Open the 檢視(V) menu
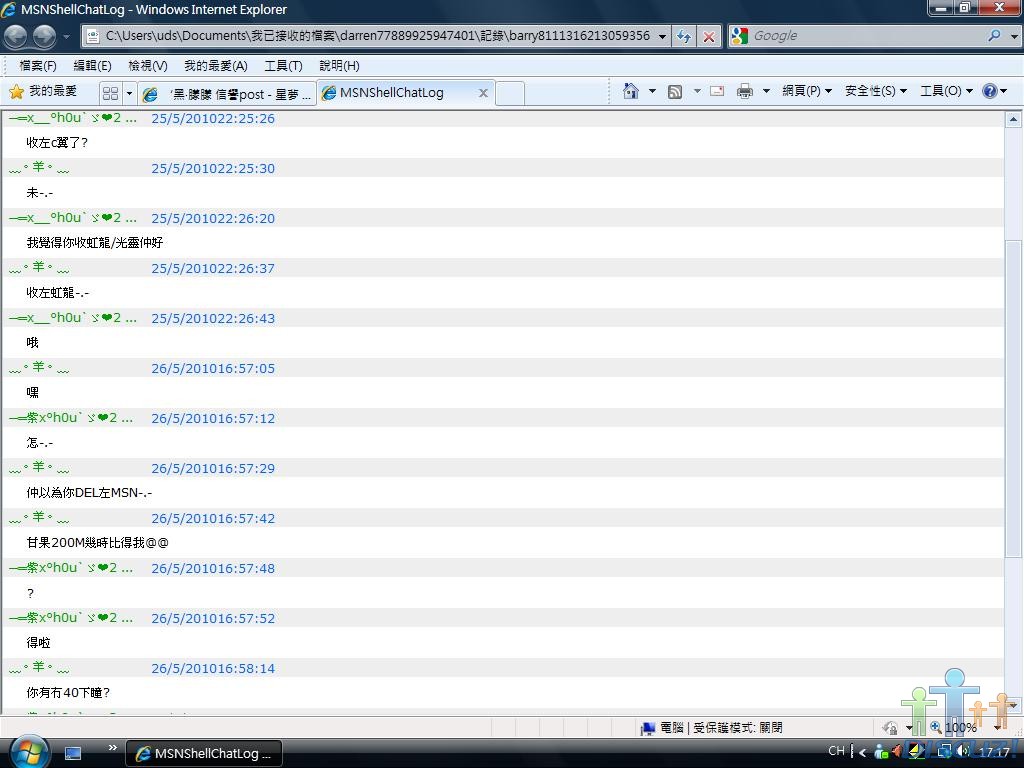Viewport: 1024px width, 768px height. [148, 65]
